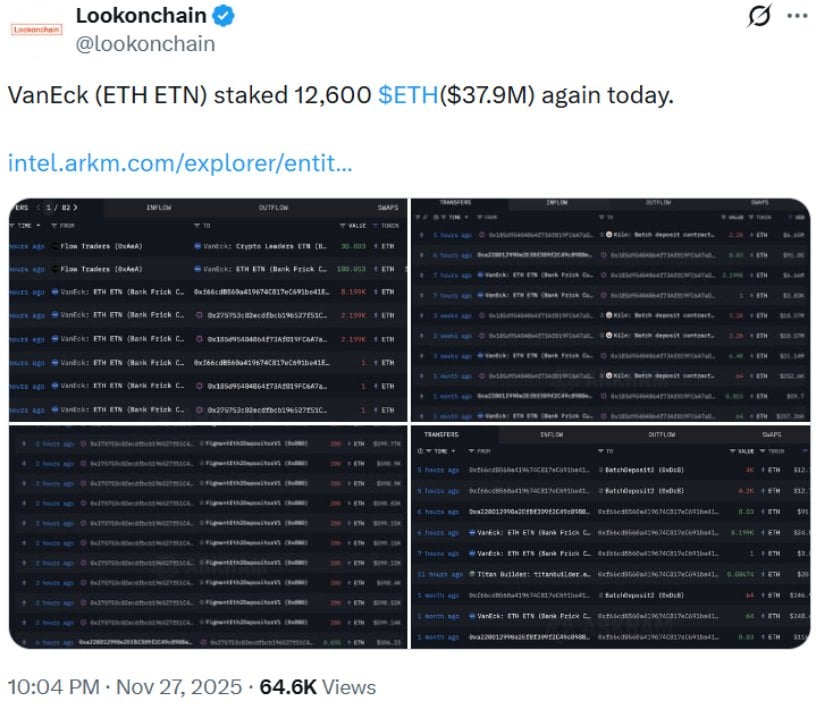Go to next page using pagination arrow
The width and height of the screenshot is (825, 710).
pos(74,208)
